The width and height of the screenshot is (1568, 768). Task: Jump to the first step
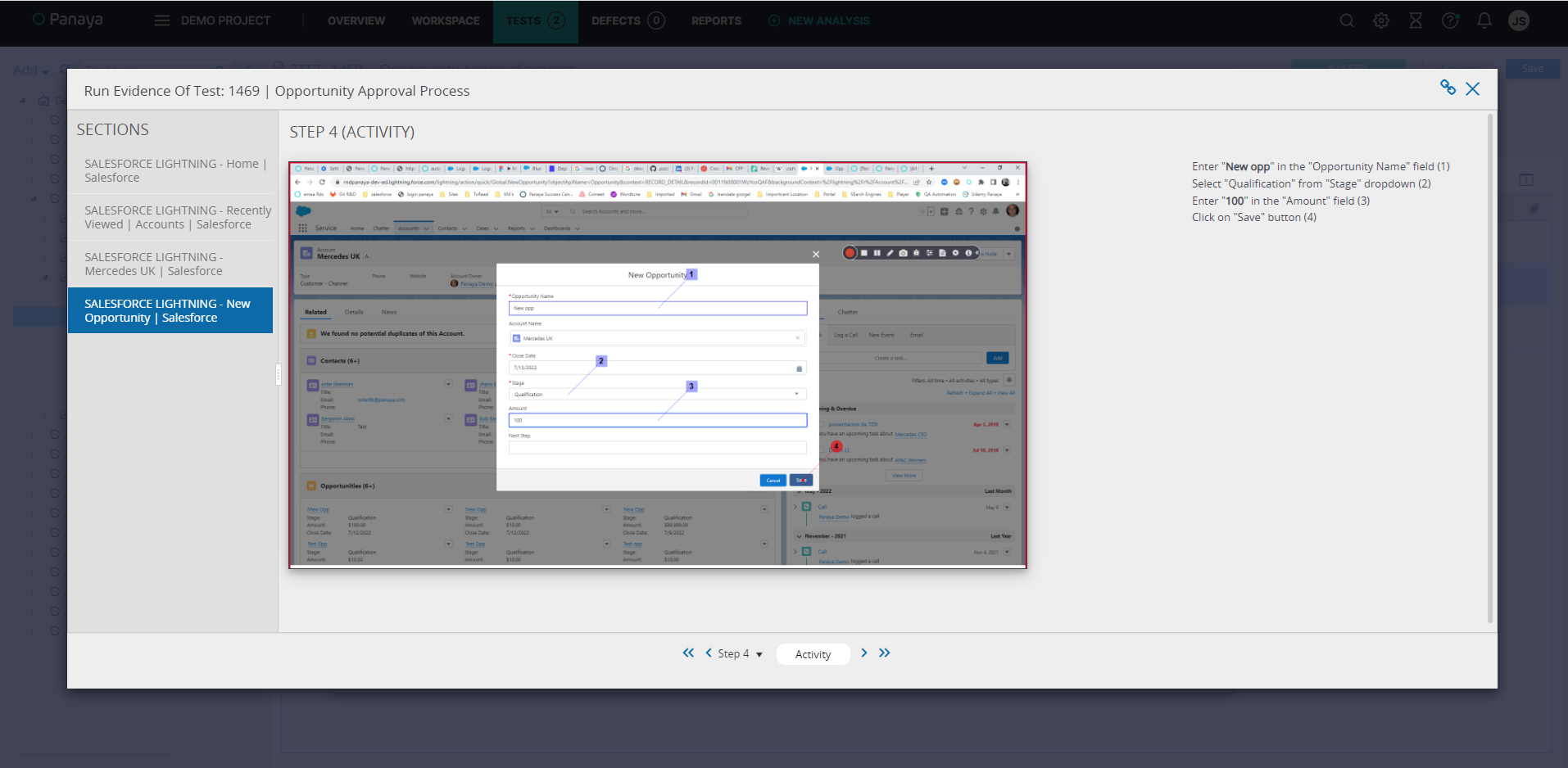click(688, 653)
